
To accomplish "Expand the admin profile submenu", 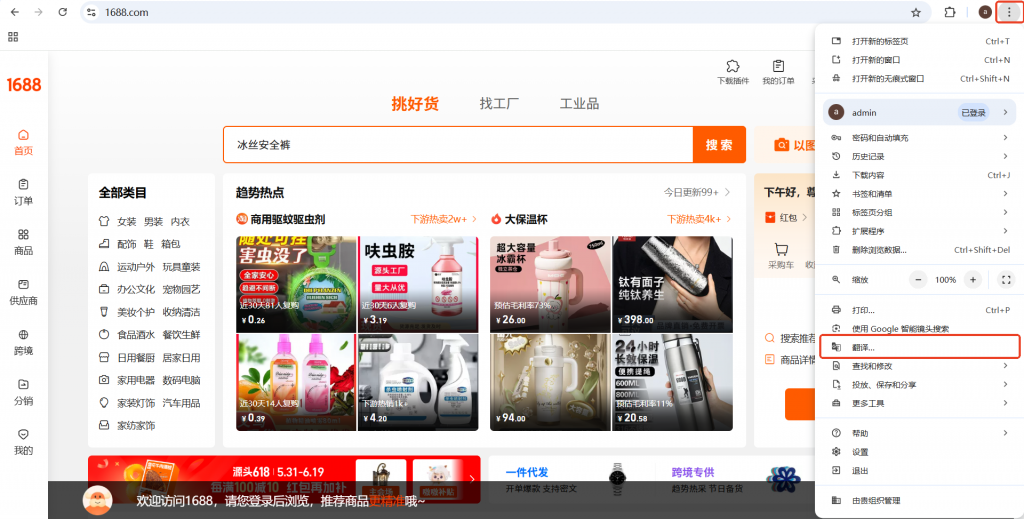I will click(x=920, y=113).
